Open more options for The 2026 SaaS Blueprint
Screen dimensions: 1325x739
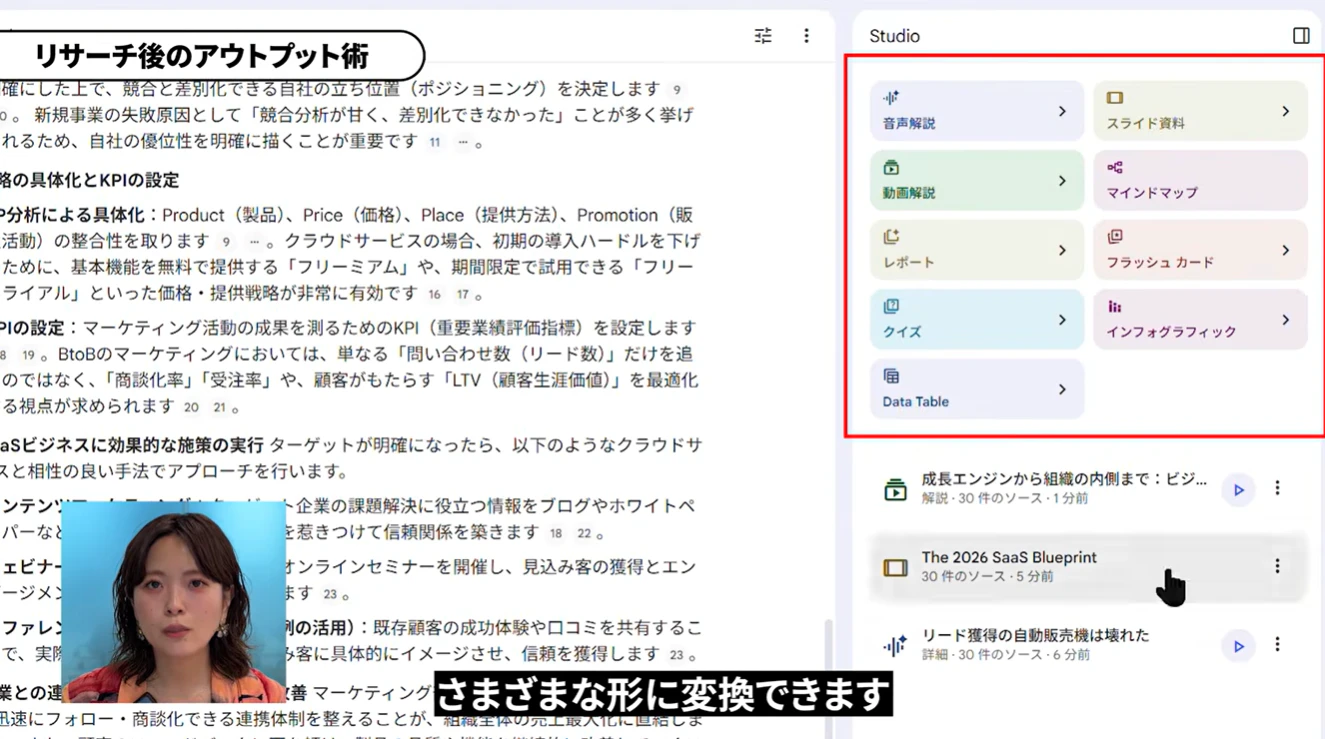[x=1277, y=566]
